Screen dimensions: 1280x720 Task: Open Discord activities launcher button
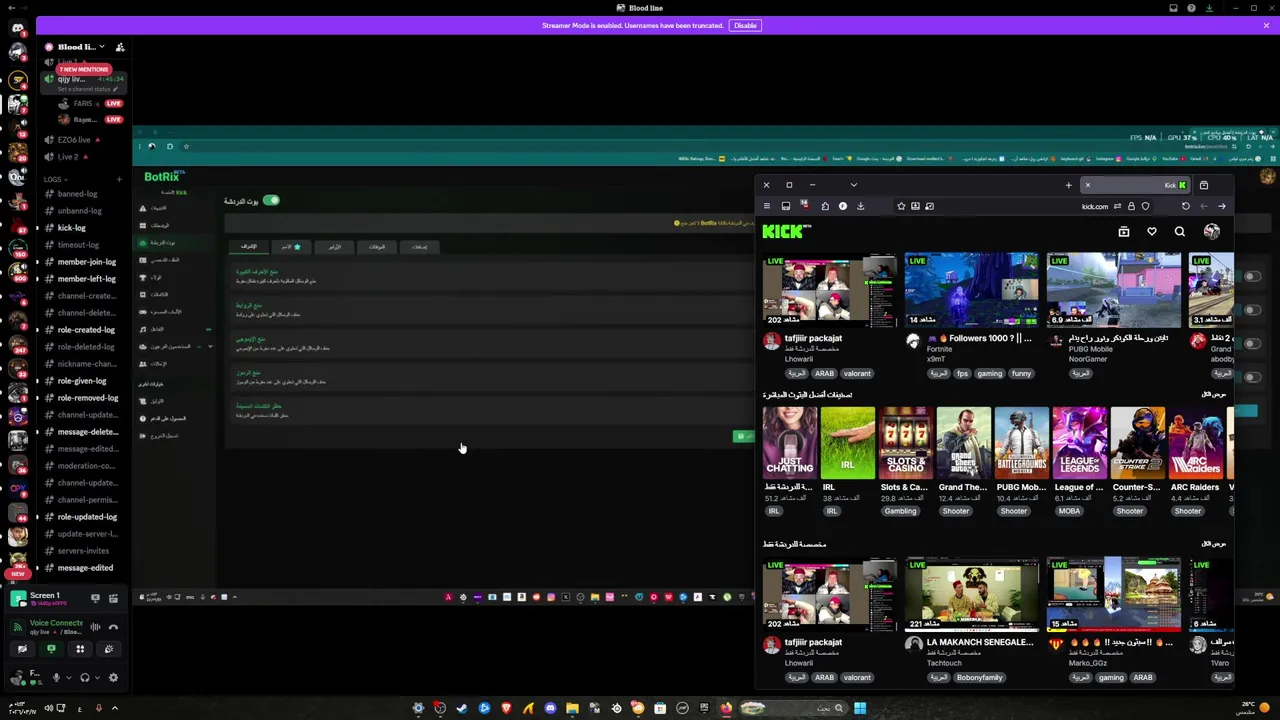coord(80,649)
